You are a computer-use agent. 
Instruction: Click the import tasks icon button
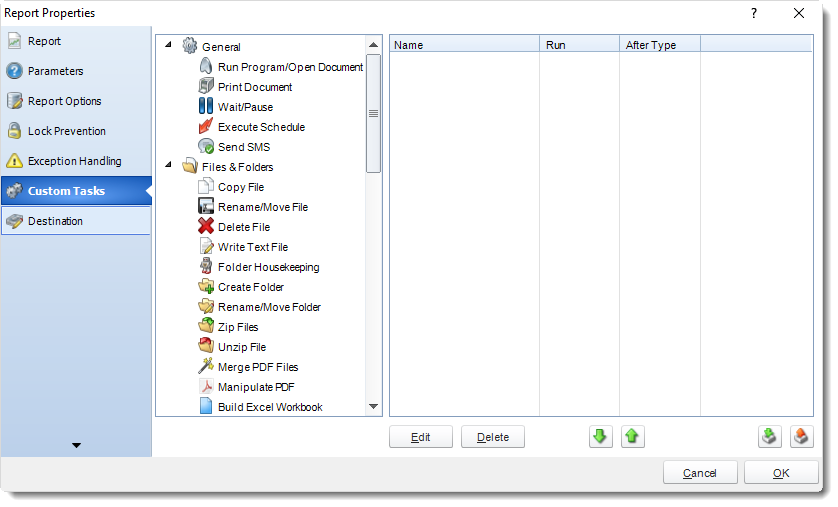tap(769, 437)
